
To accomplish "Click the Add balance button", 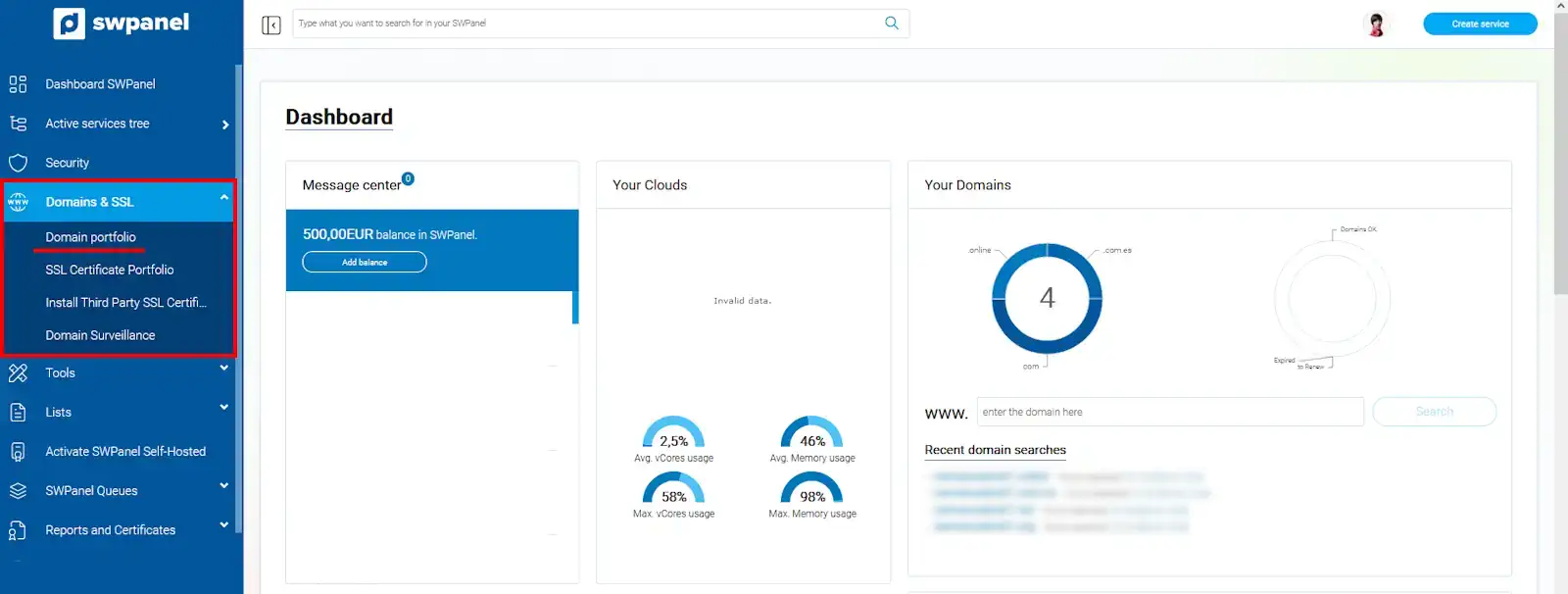I will (365, 262).
